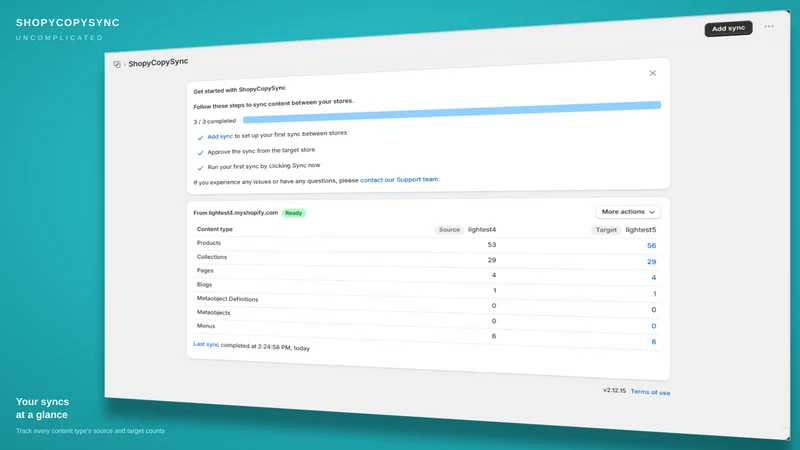Click the From lightest4.myshopify.com heading

[236, 213]
